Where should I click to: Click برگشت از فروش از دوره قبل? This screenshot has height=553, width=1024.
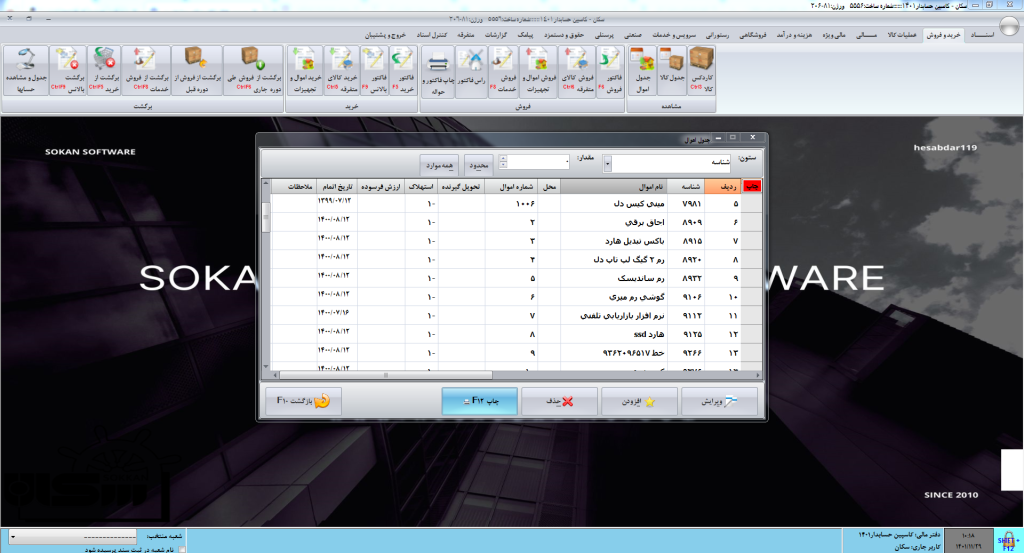(197, 71)
